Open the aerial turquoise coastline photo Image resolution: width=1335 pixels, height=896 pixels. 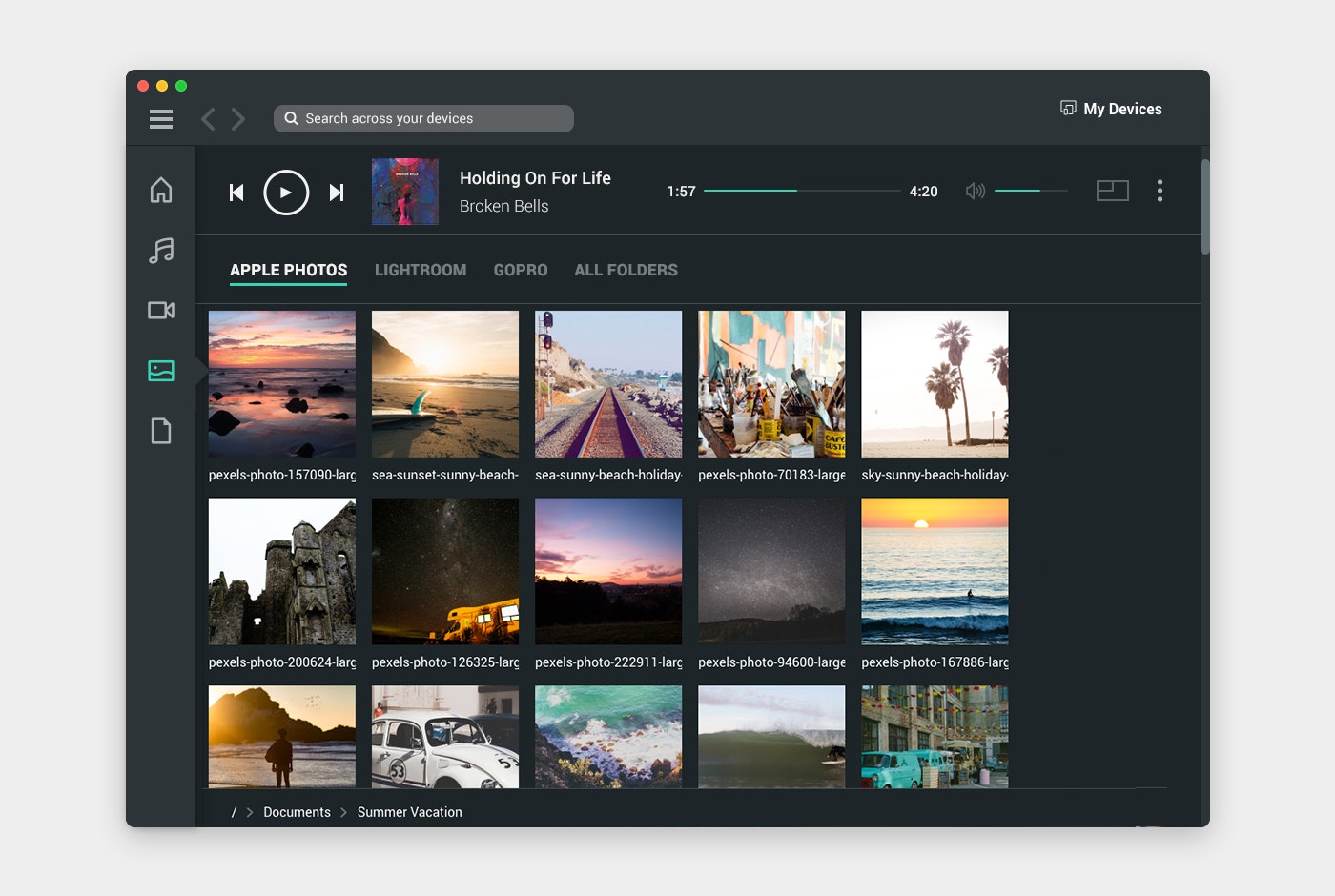(608, 737)
